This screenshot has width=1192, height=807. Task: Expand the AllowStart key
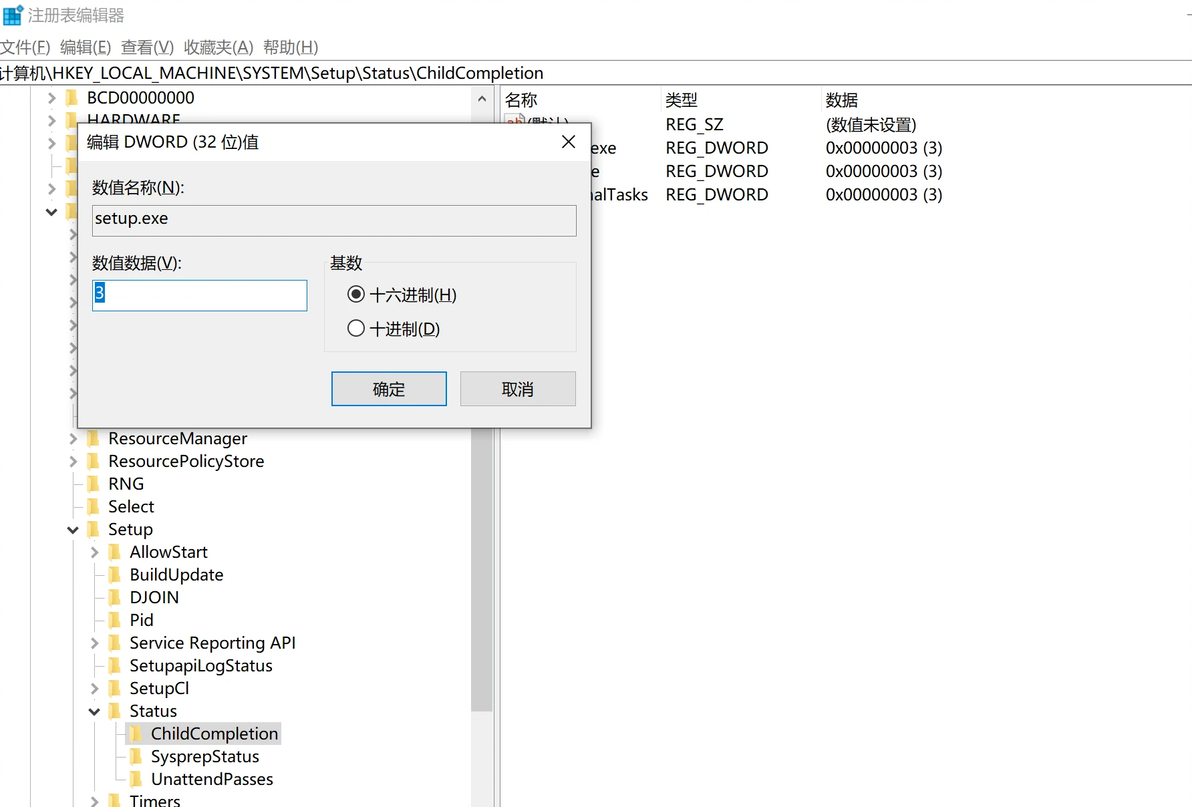tap(94, 552)
